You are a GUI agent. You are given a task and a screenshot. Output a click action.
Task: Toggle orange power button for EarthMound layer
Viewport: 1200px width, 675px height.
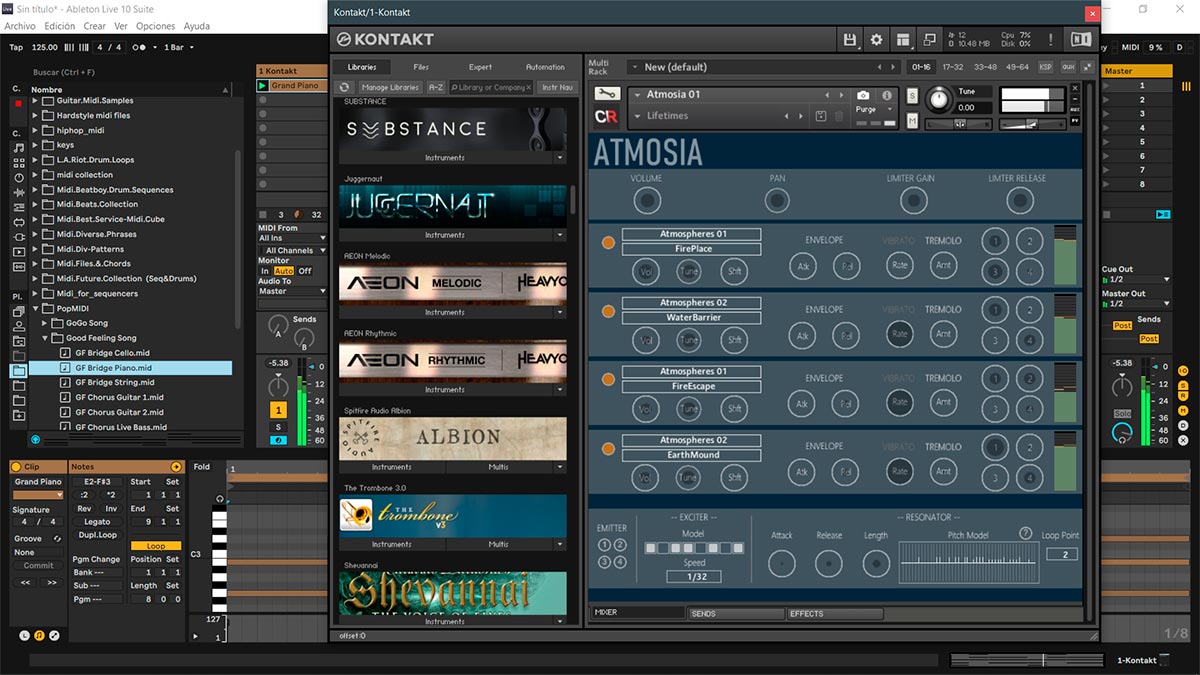(x=607, y=447)
